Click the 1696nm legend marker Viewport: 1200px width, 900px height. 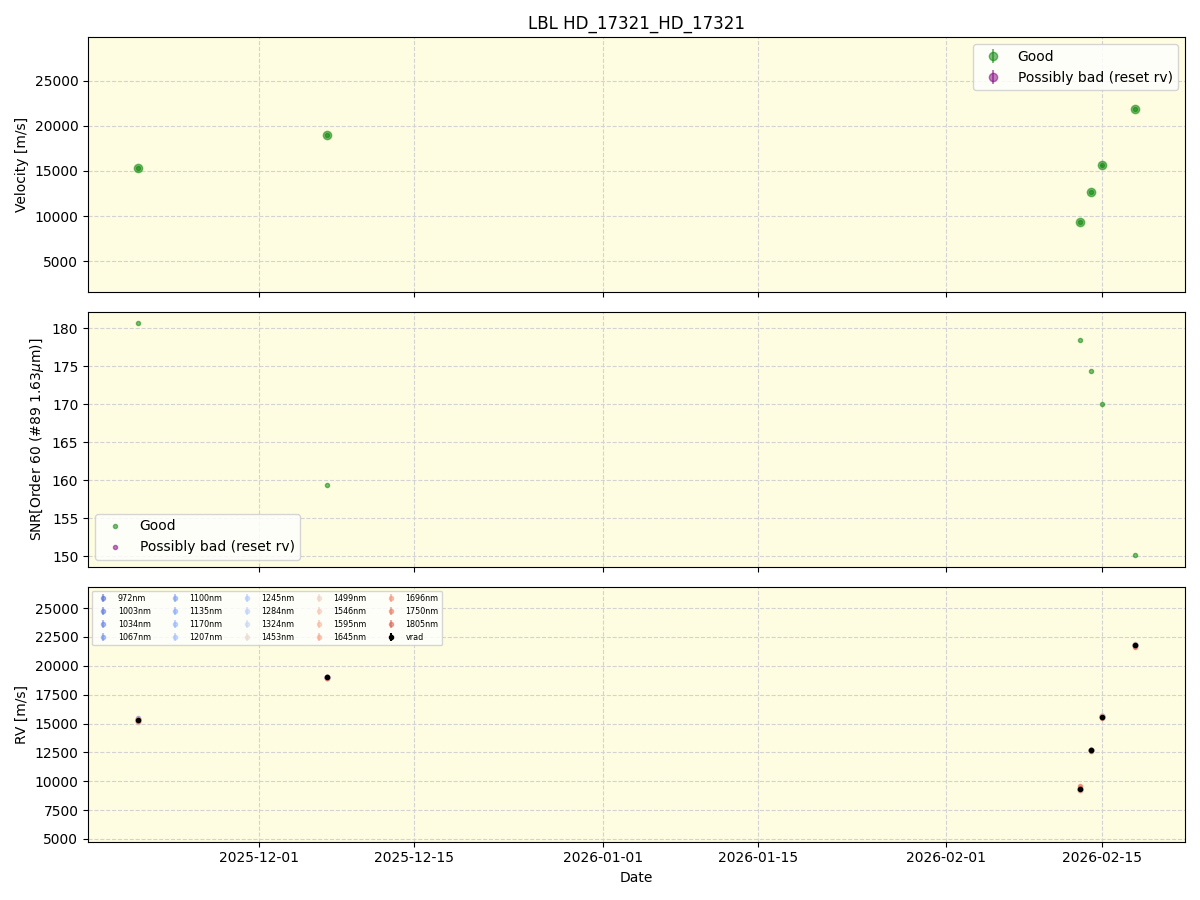[391, 598]
